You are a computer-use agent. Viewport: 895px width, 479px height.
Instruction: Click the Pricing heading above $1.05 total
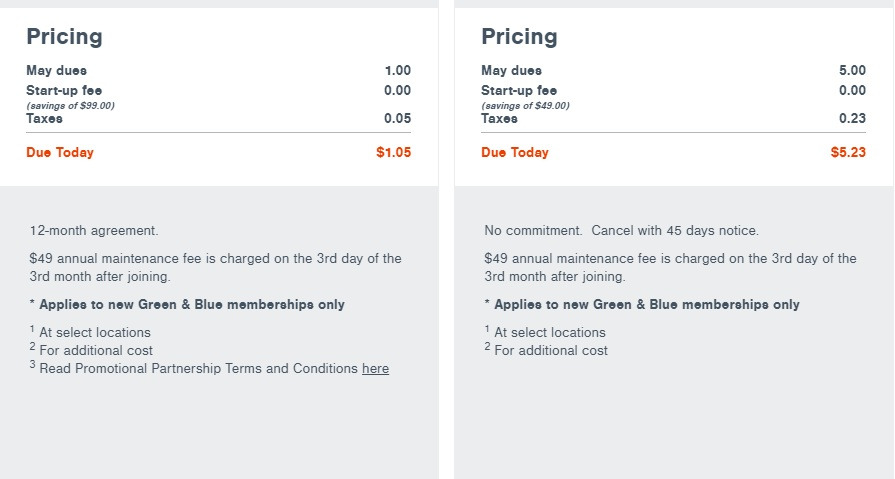pyautogui.click(x=64, y=37)
